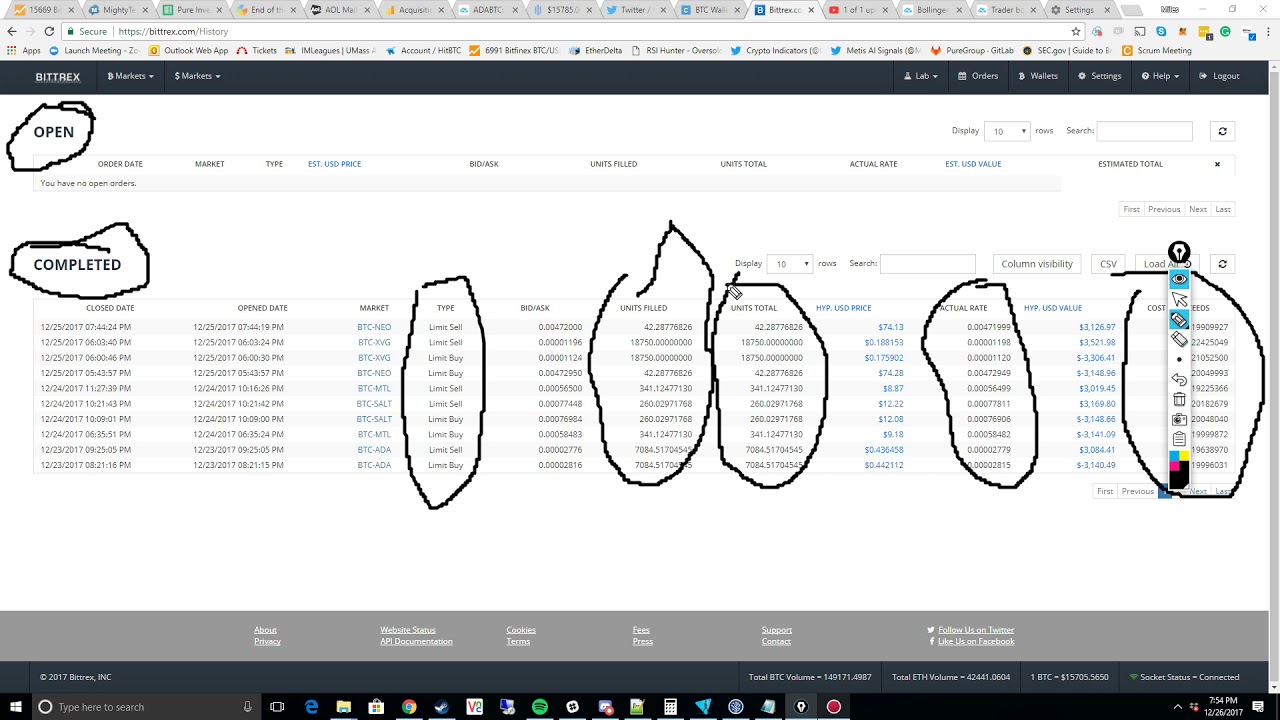1280x720 pixels.
Task: Sort completed orders by Opened Date
Action: [x=262, y=308]
